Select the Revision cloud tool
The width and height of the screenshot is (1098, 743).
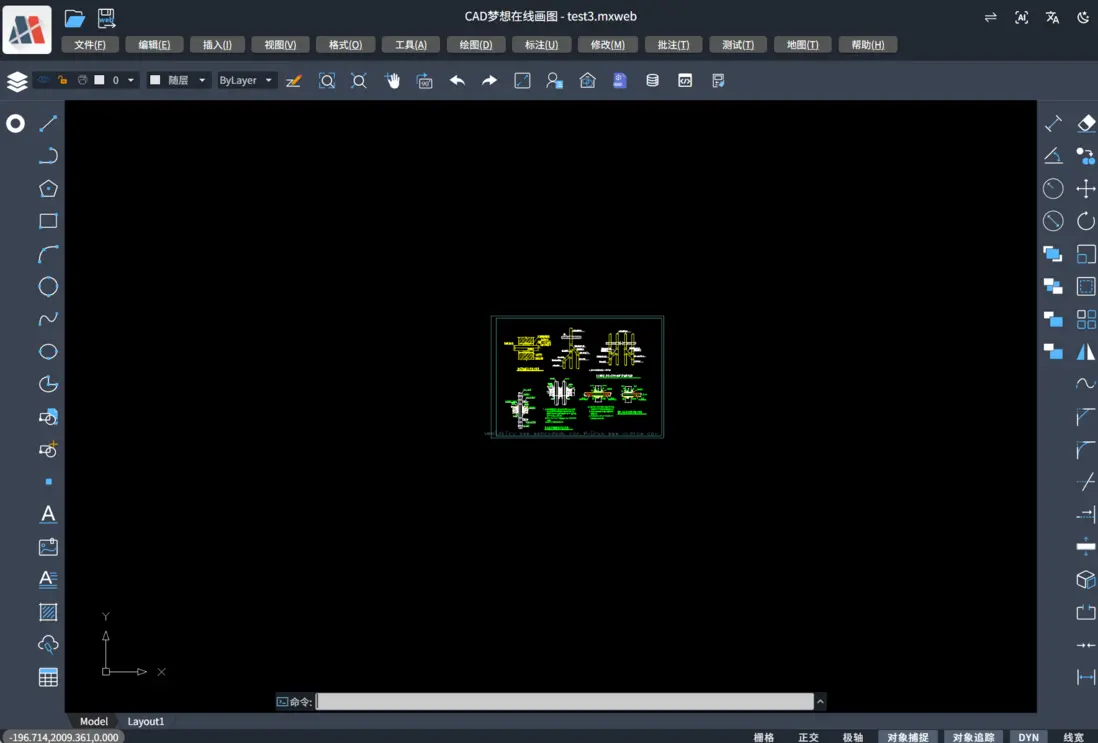click(48, 644)
